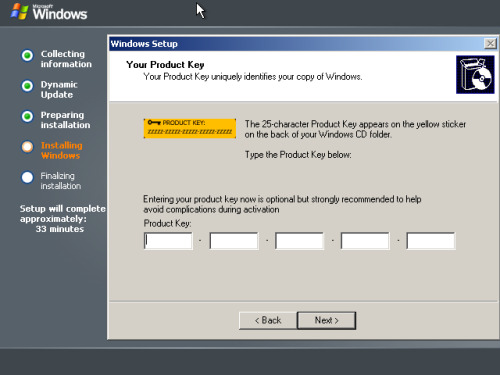
Task: Click the yellow product key sticker image
Action: [x=190, y=128]
